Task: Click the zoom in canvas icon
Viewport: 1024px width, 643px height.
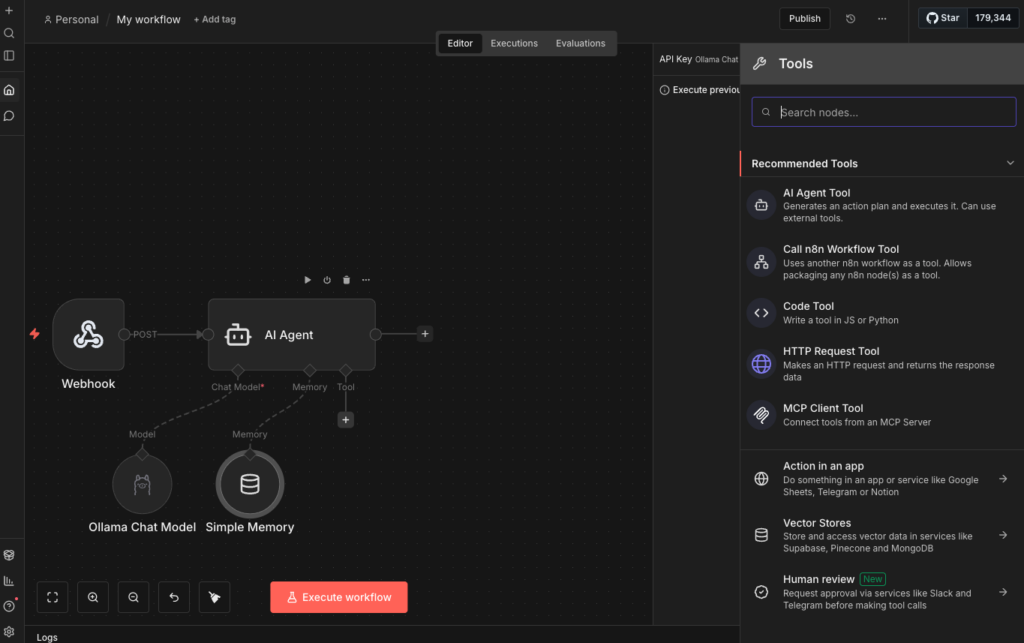Action: click(x=93, y=597)
